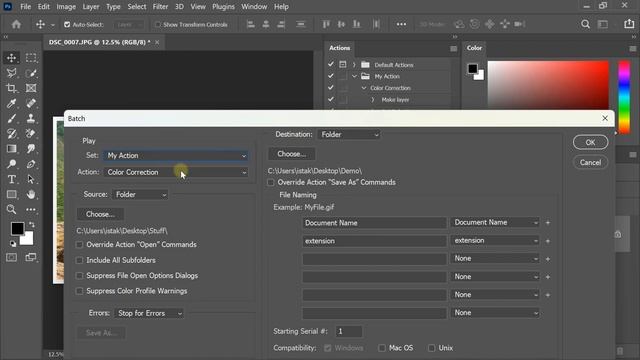This screenshot has width=640, height=360.
Task: Check Override Action "Save As" Commands
Action: (x=271, y=182)
